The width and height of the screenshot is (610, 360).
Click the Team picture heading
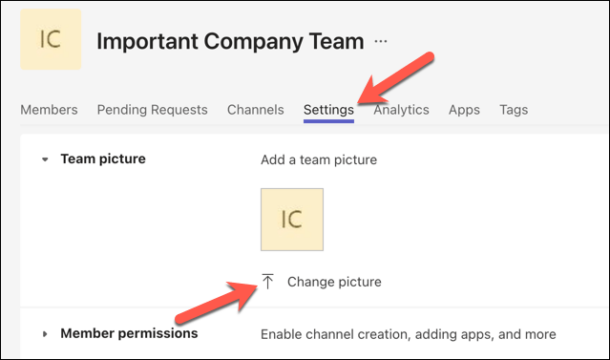coord(103,159)
